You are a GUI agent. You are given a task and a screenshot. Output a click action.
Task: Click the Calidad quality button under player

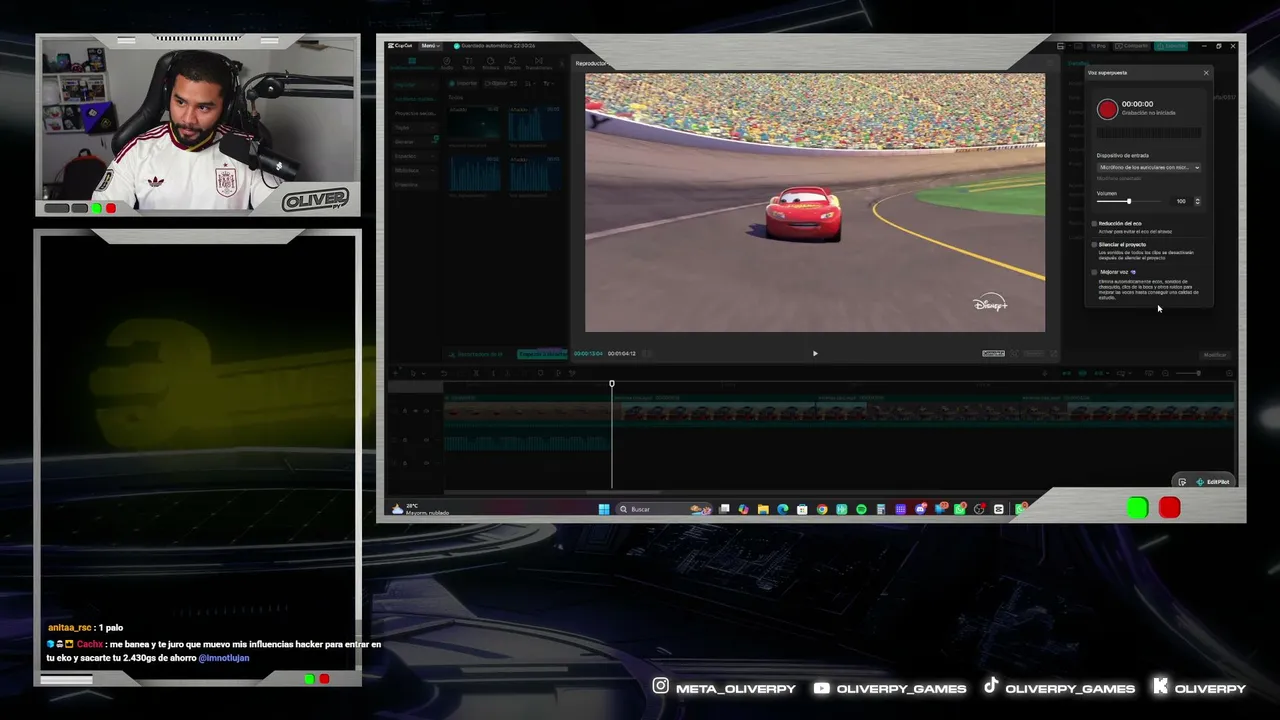click(x=993, y=353)
